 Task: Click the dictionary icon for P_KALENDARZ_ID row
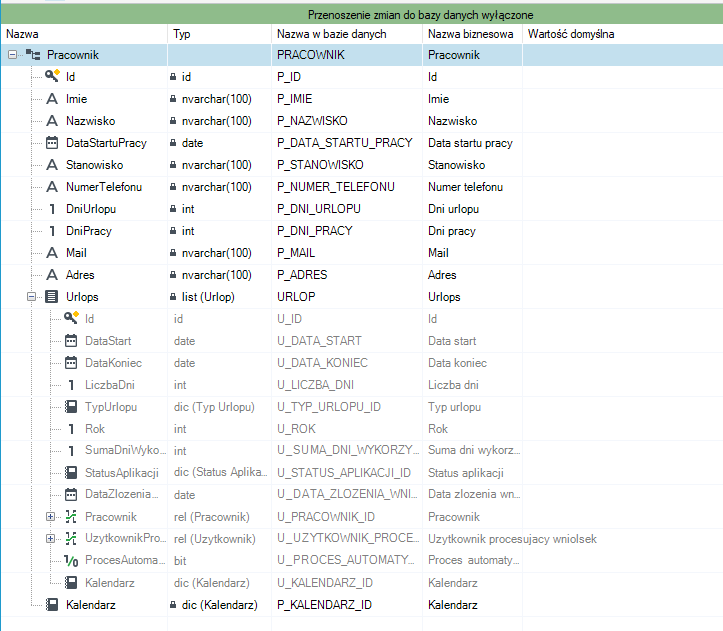tap(52, 605)
